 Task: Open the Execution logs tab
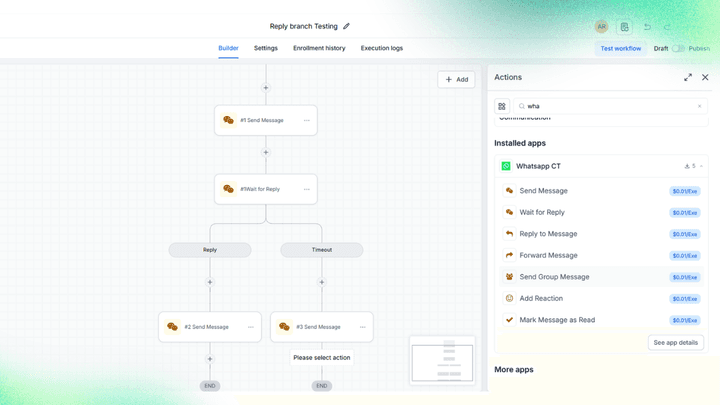[382, 48]
